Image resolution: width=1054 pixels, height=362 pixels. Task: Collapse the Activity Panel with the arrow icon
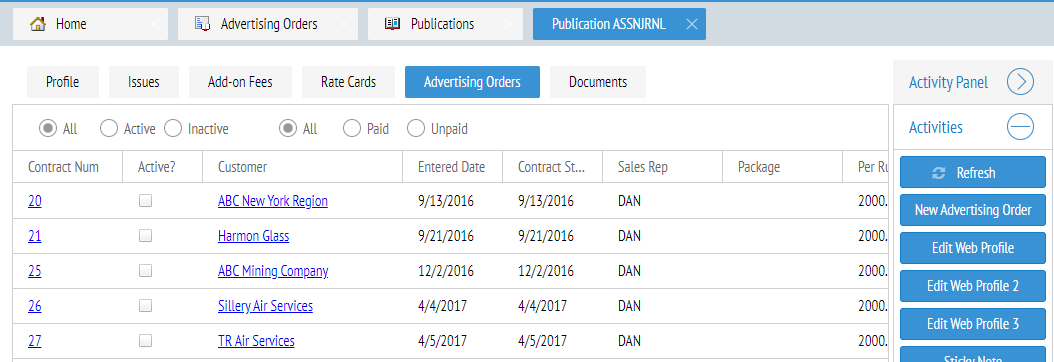[x=1020, y=82]
